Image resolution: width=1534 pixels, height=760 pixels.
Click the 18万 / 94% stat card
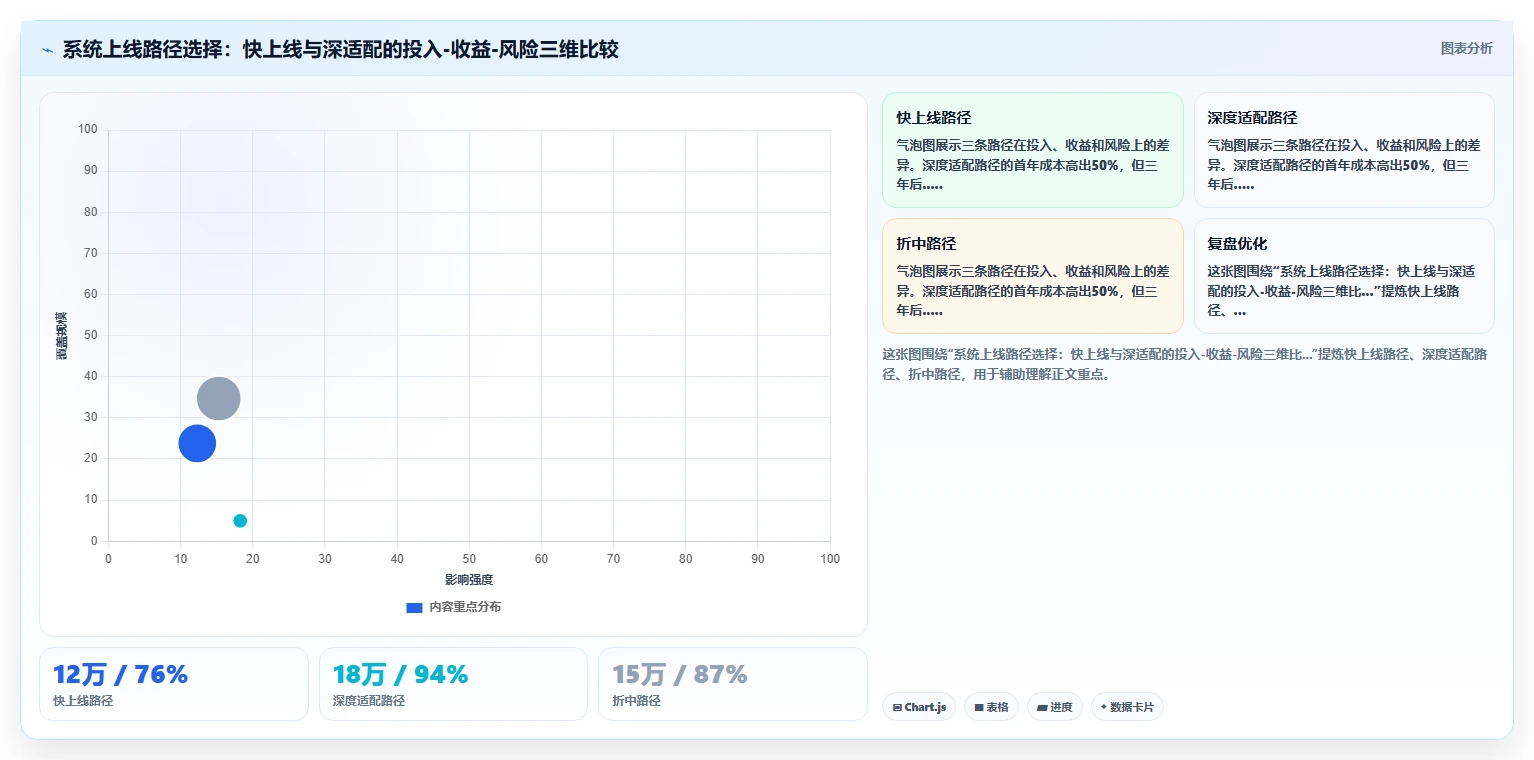453,684
